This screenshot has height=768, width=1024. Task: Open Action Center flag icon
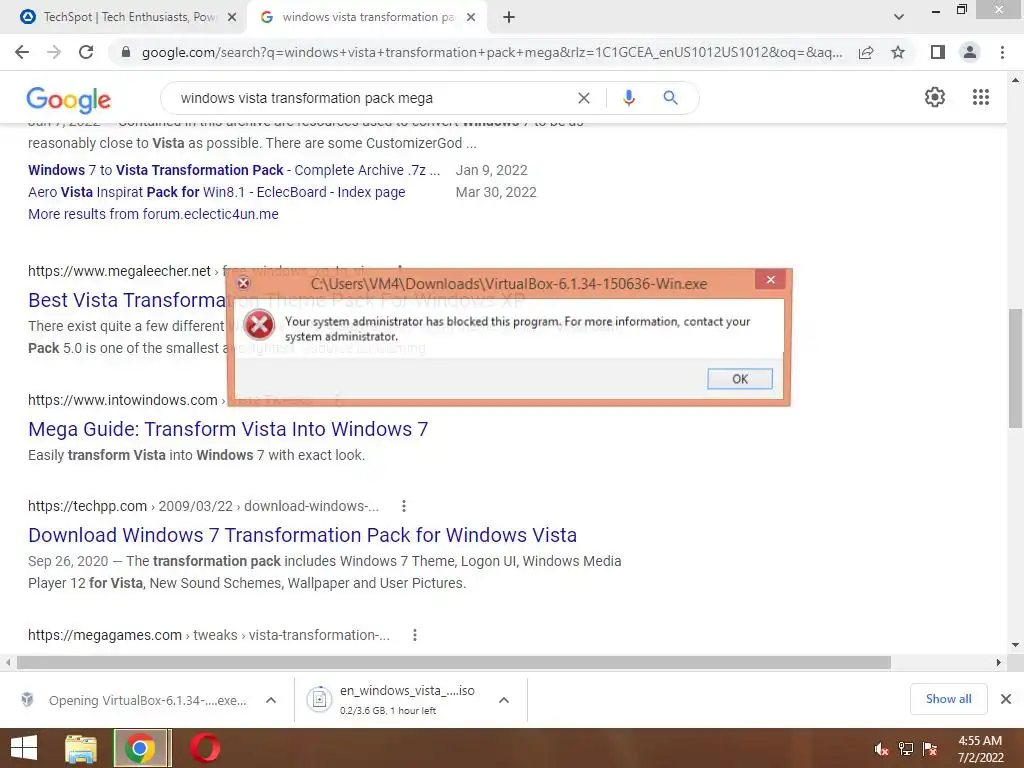tap(930, 749)
